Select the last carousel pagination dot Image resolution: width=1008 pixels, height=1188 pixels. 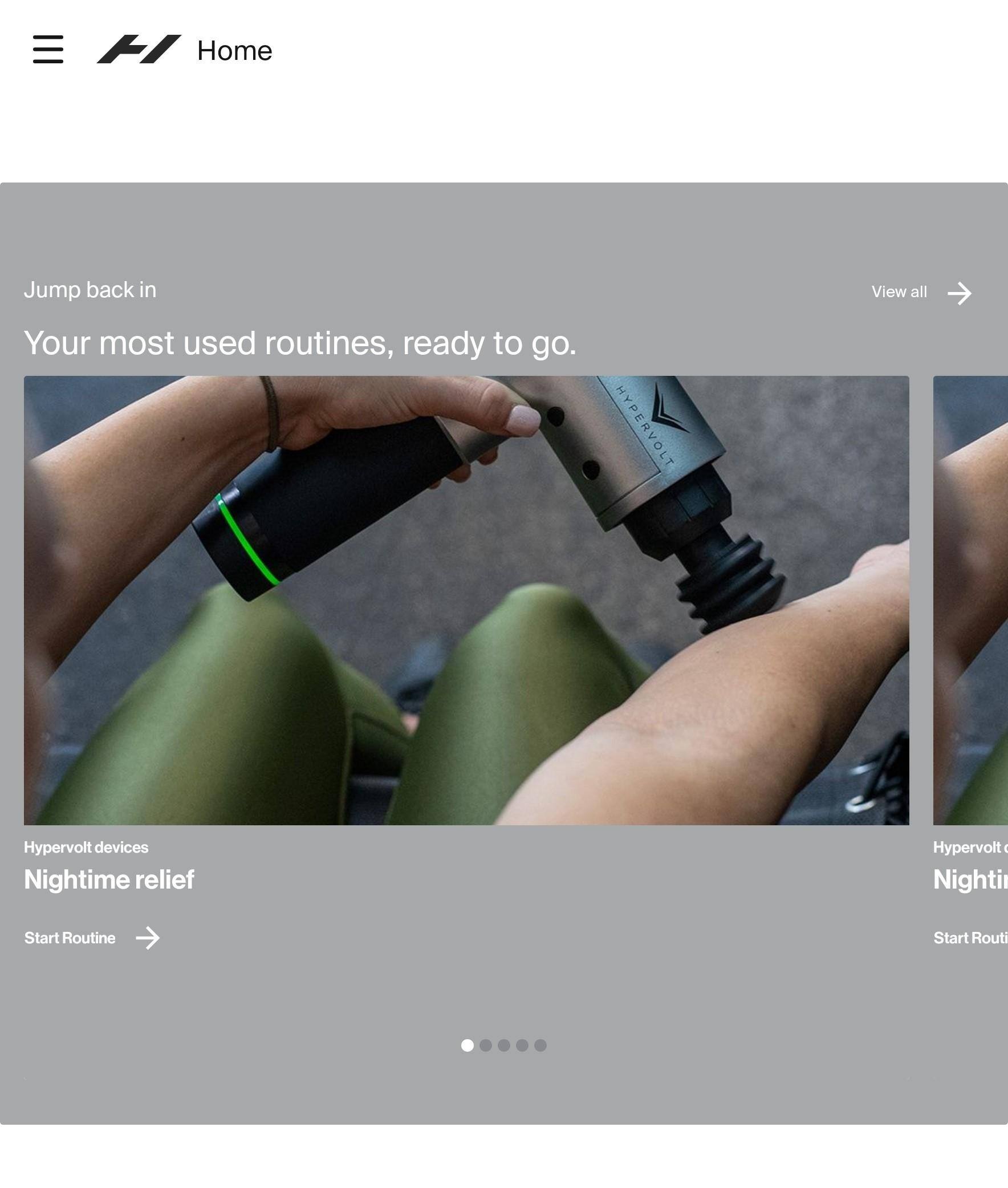pos(540,1045)
